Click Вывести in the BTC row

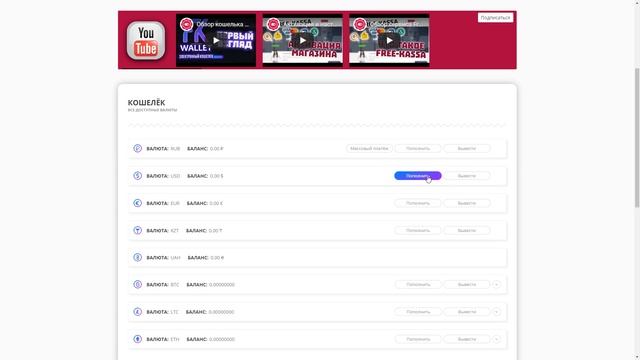467,284
